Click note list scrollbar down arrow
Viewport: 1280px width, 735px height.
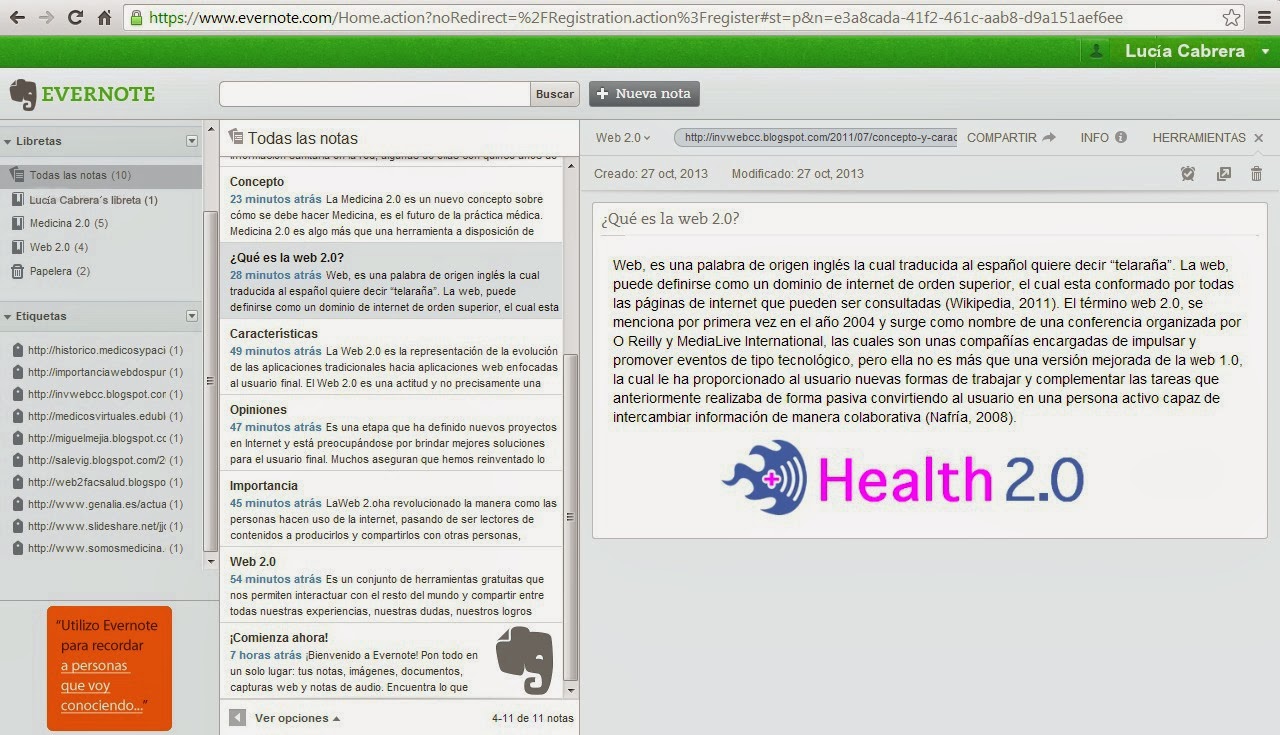coord(571,691)
